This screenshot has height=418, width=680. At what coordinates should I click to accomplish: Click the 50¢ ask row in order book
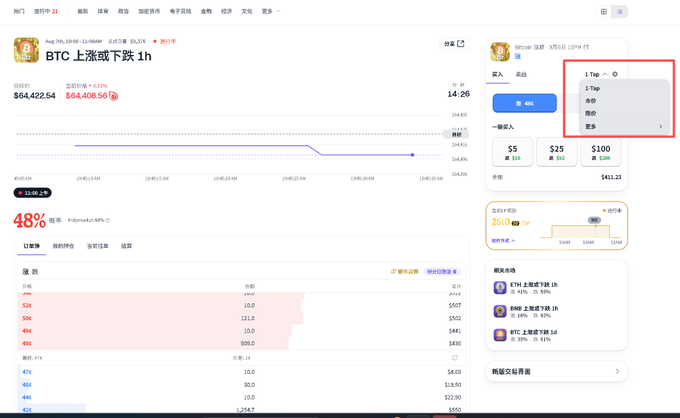click(242, 318)
